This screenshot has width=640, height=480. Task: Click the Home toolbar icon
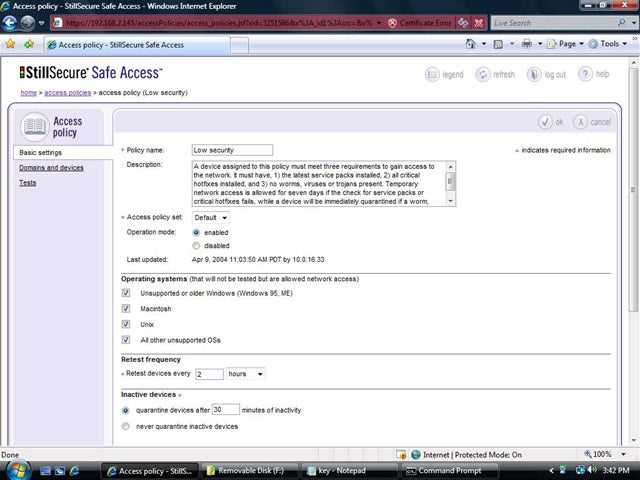click(471, 44)
